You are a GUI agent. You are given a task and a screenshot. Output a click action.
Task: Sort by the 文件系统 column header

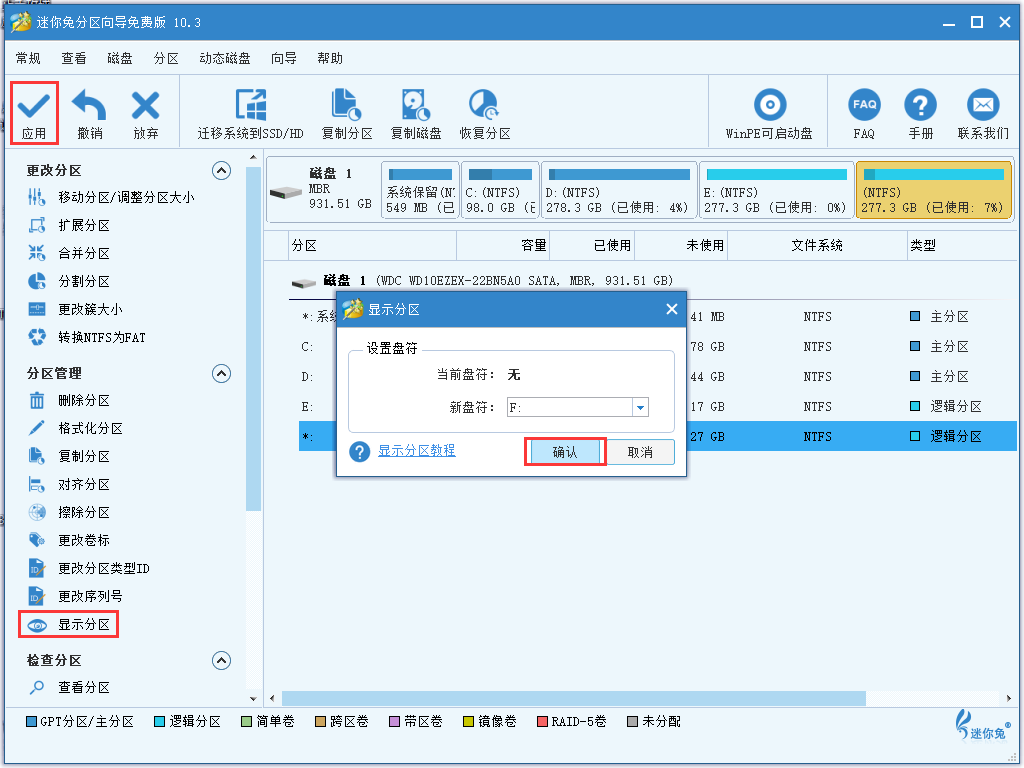pyautogui.click(x=817, y=246)
